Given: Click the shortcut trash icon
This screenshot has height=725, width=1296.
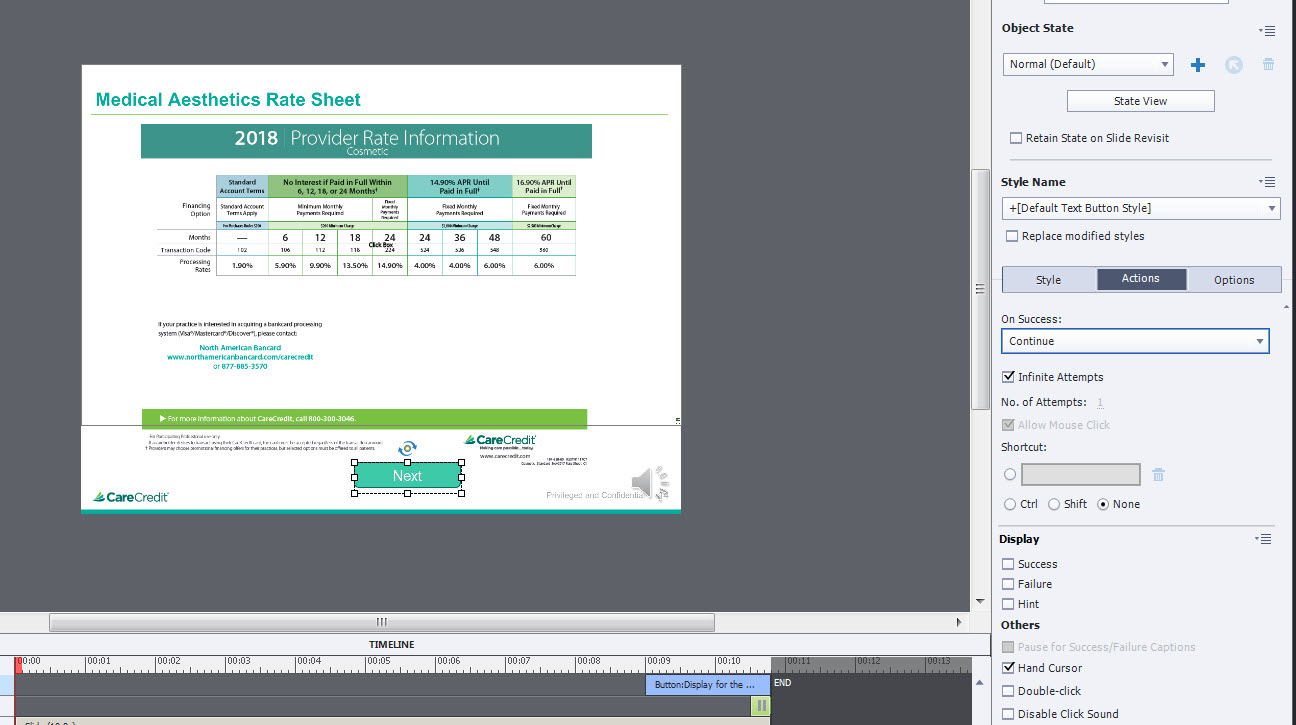Looking at the screenshot, I should 1158,475.
